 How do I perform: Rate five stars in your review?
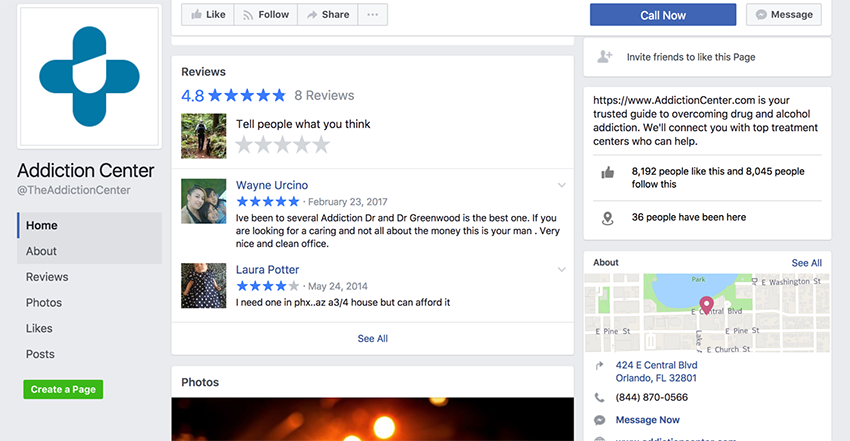pyautogui.click(x=321, y=145)
